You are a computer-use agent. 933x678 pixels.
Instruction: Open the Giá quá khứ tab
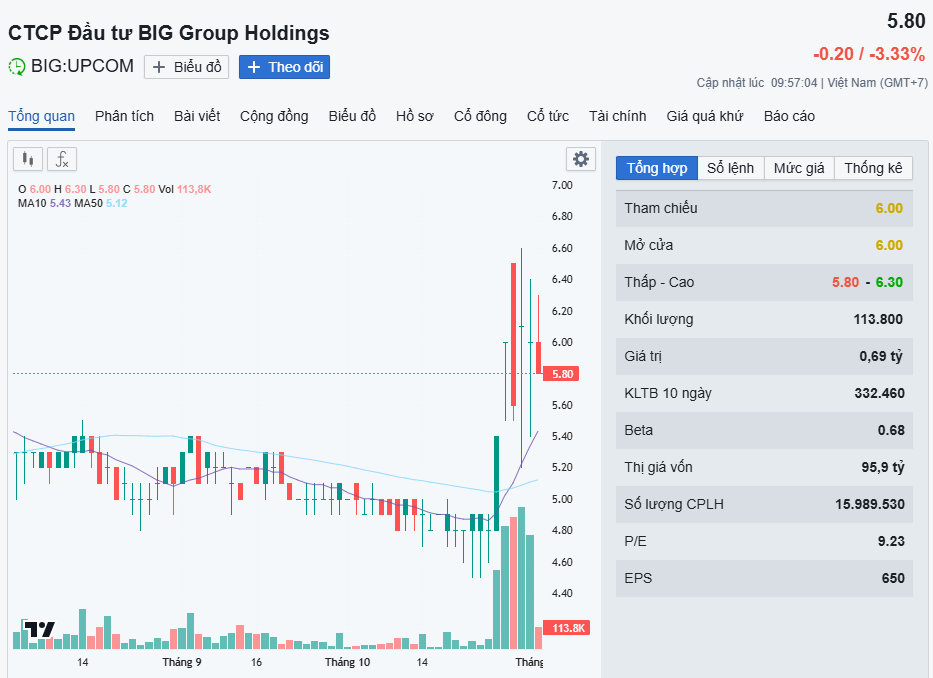click(x=705, y=116)
